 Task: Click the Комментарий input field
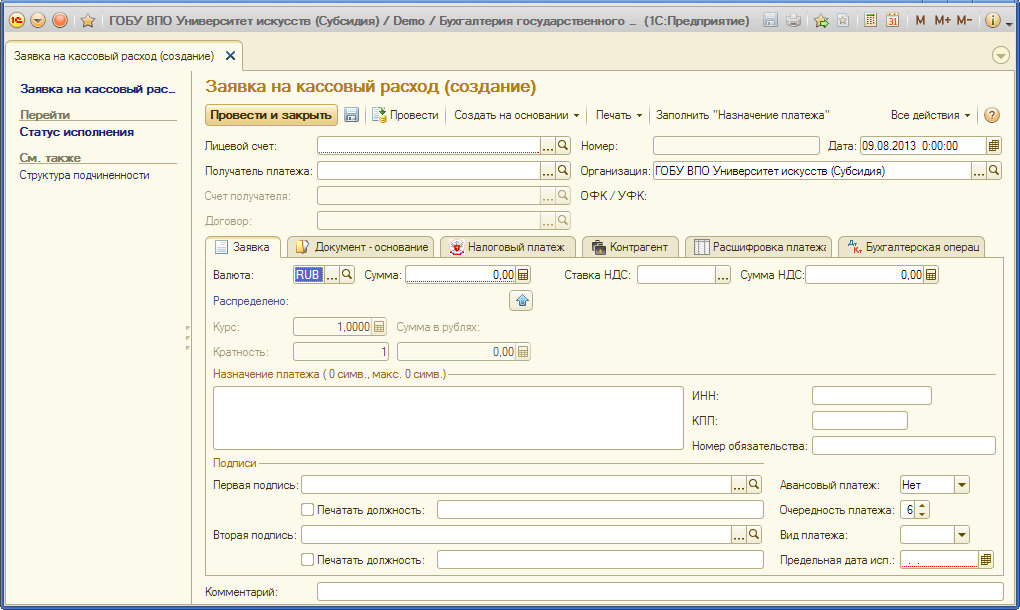tap(660, 592)
